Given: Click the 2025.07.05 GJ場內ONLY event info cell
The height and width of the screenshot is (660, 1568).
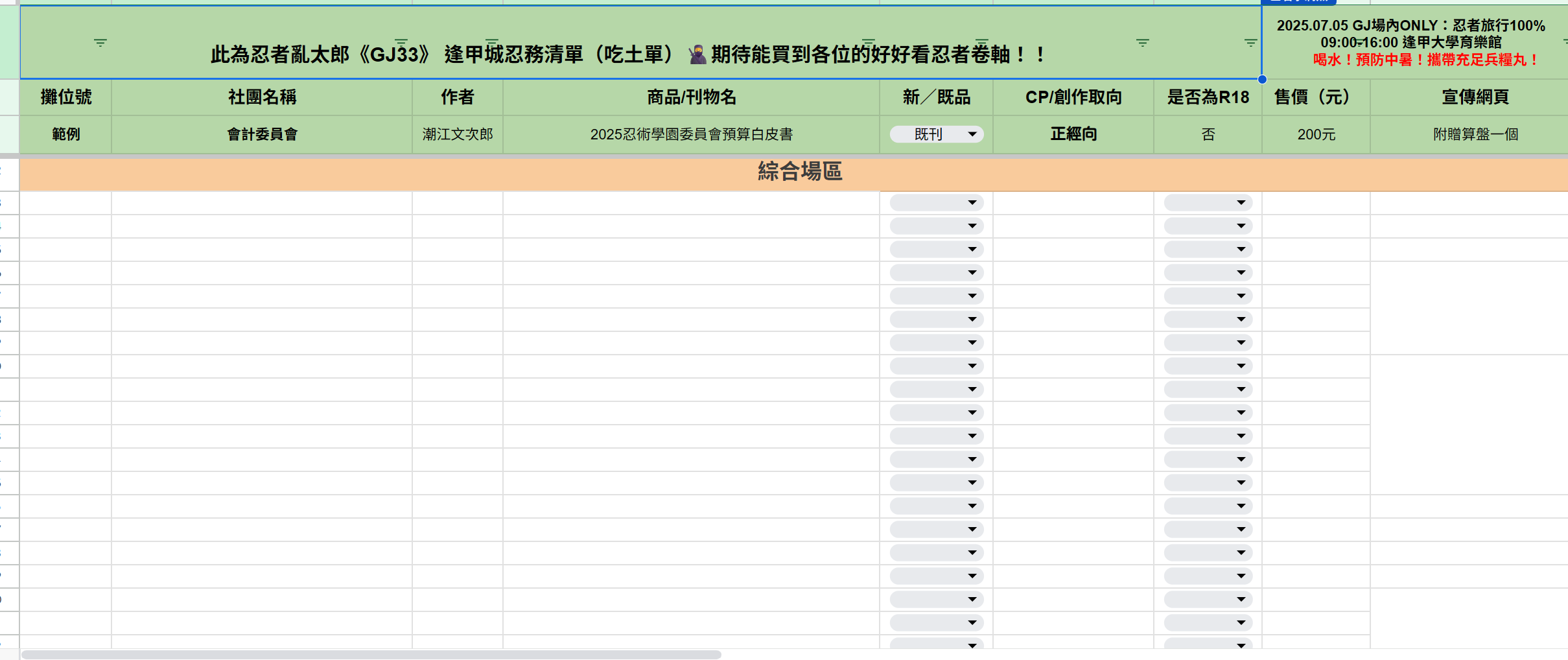Looking at the screenshot, I should coord(1415,43).
